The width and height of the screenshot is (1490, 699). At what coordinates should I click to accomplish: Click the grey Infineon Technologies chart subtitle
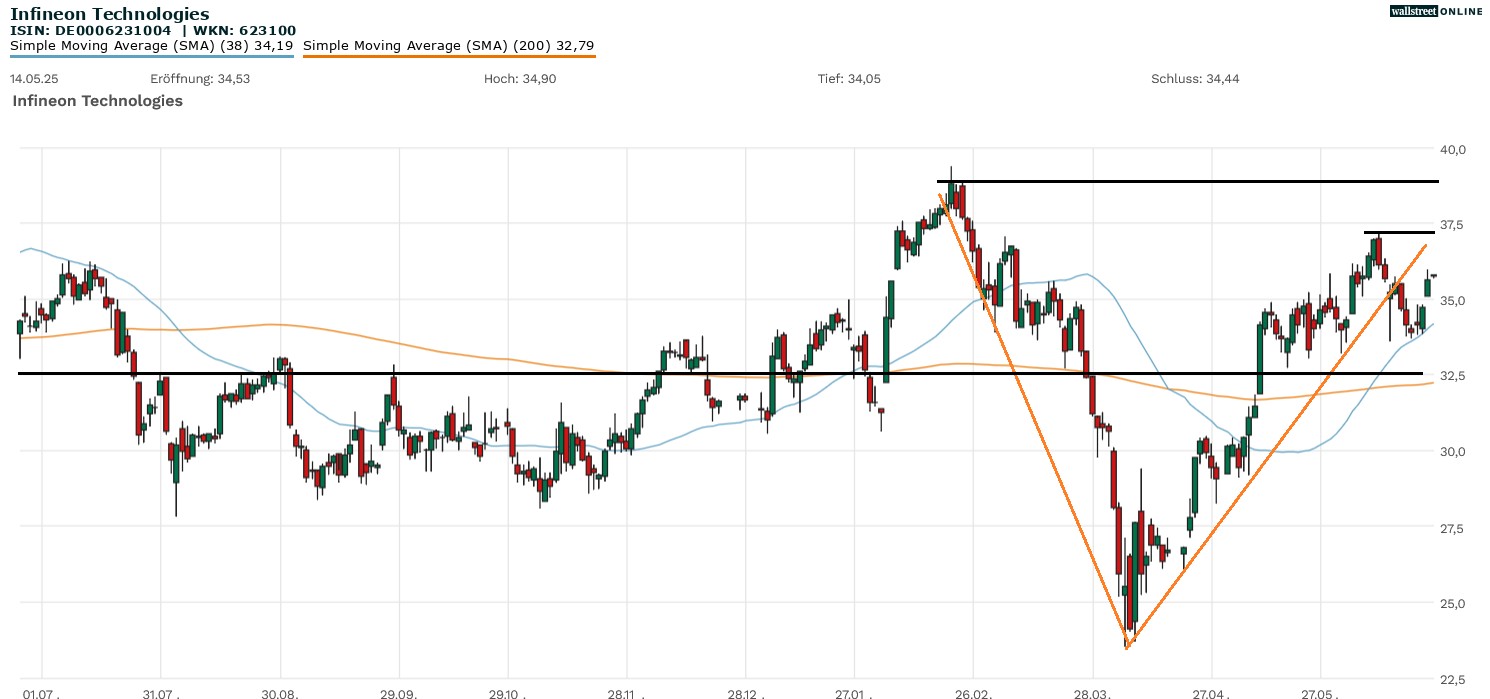point(98,101)
